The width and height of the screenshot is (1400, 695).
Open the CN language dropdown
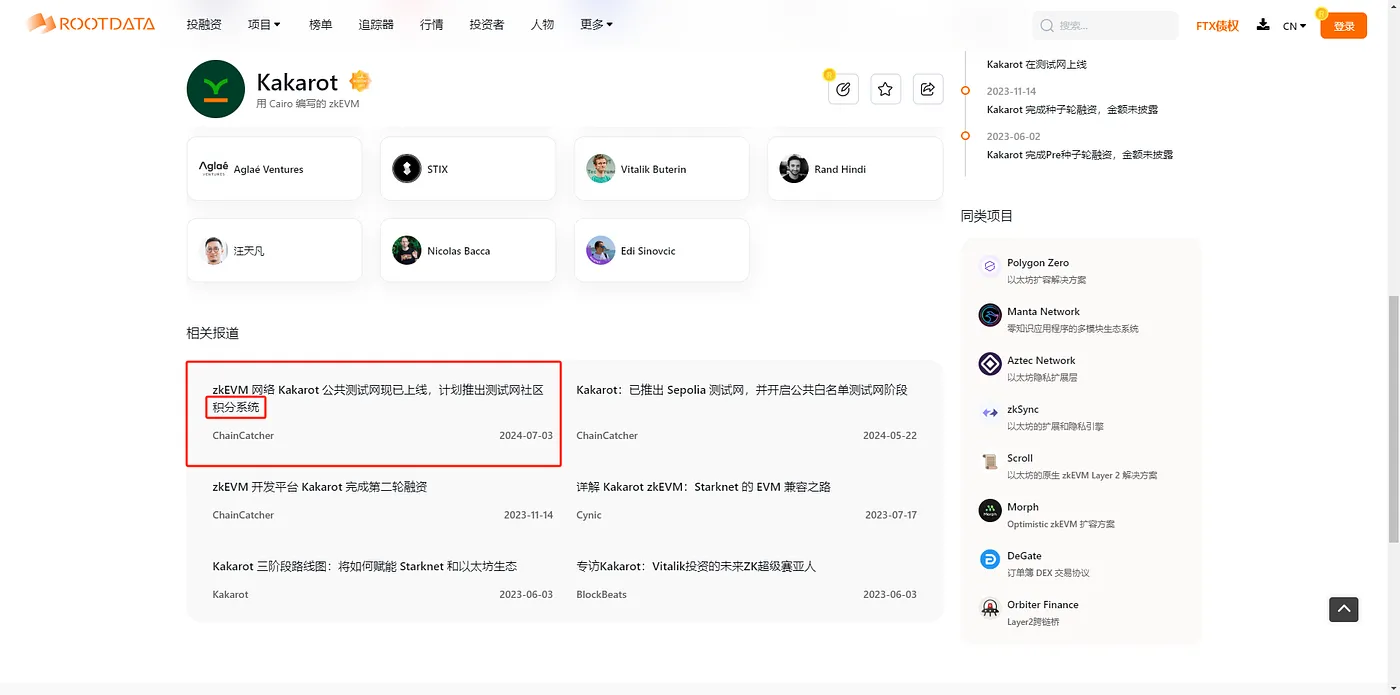(1294, 26)
